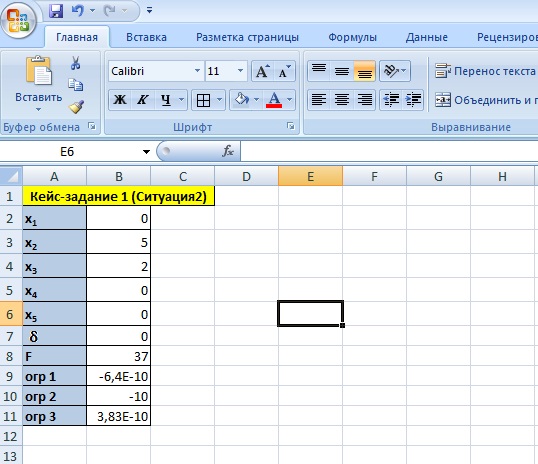Screen dimensions: 538x464
Task: Select row 6 header
Action: coord(11,314)
